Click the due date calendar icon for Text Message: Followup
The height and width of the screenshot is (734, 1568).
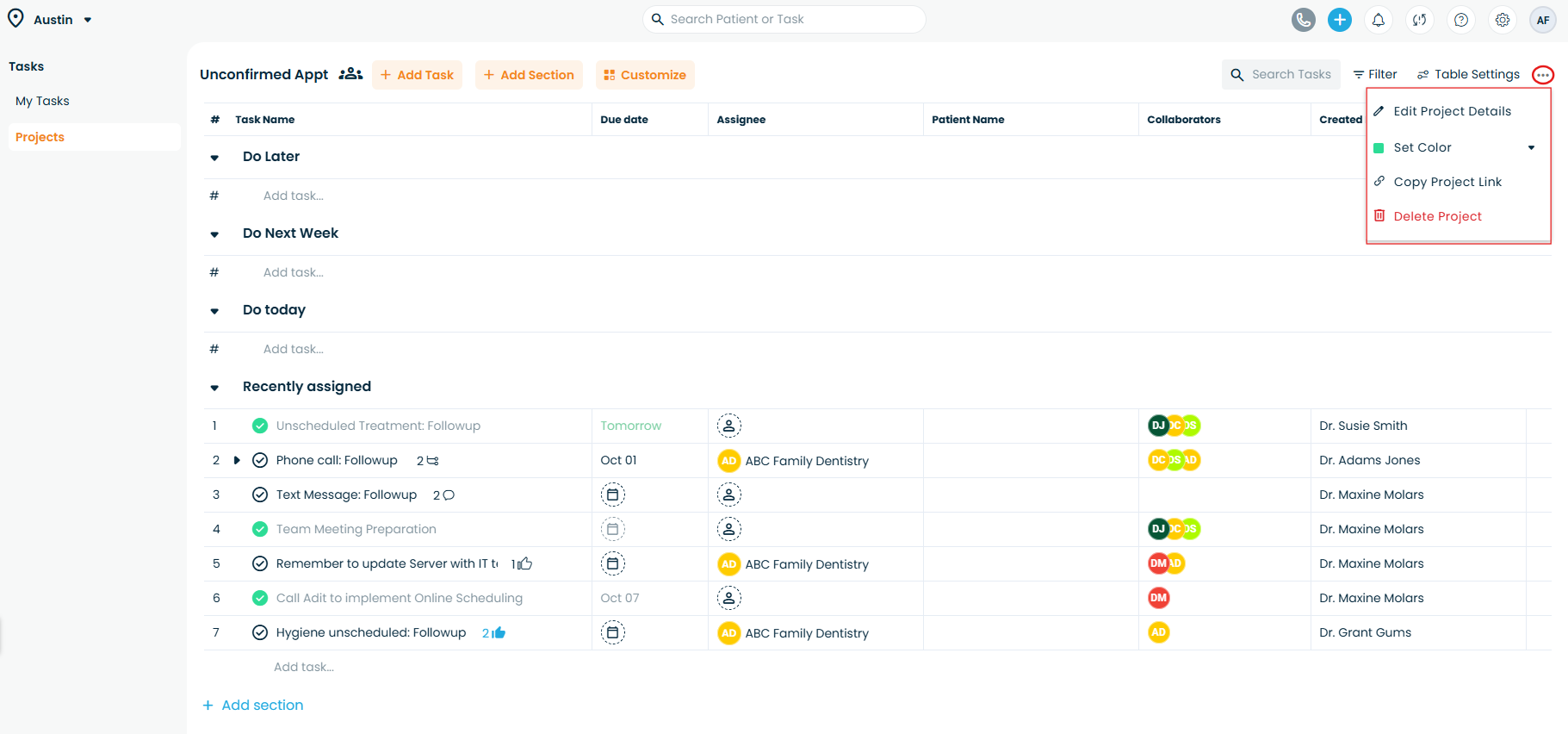612,495
